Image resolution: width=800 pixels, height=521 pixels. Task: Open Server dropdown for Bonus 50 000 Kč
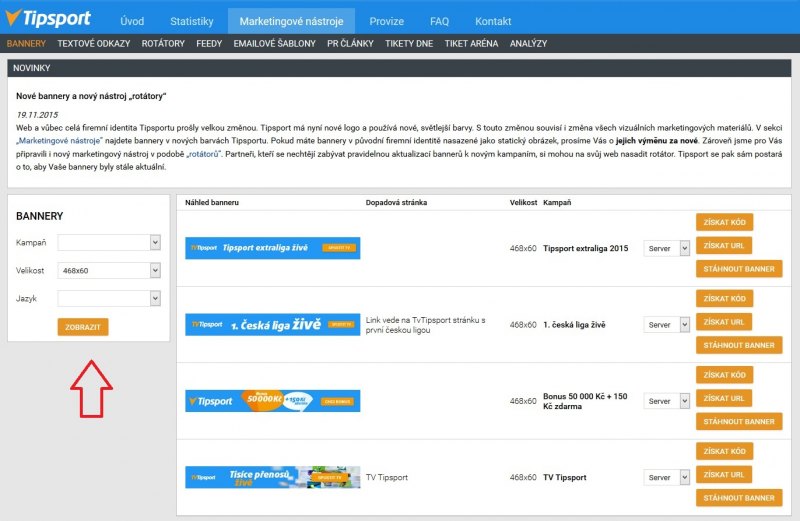coord(666,401)
